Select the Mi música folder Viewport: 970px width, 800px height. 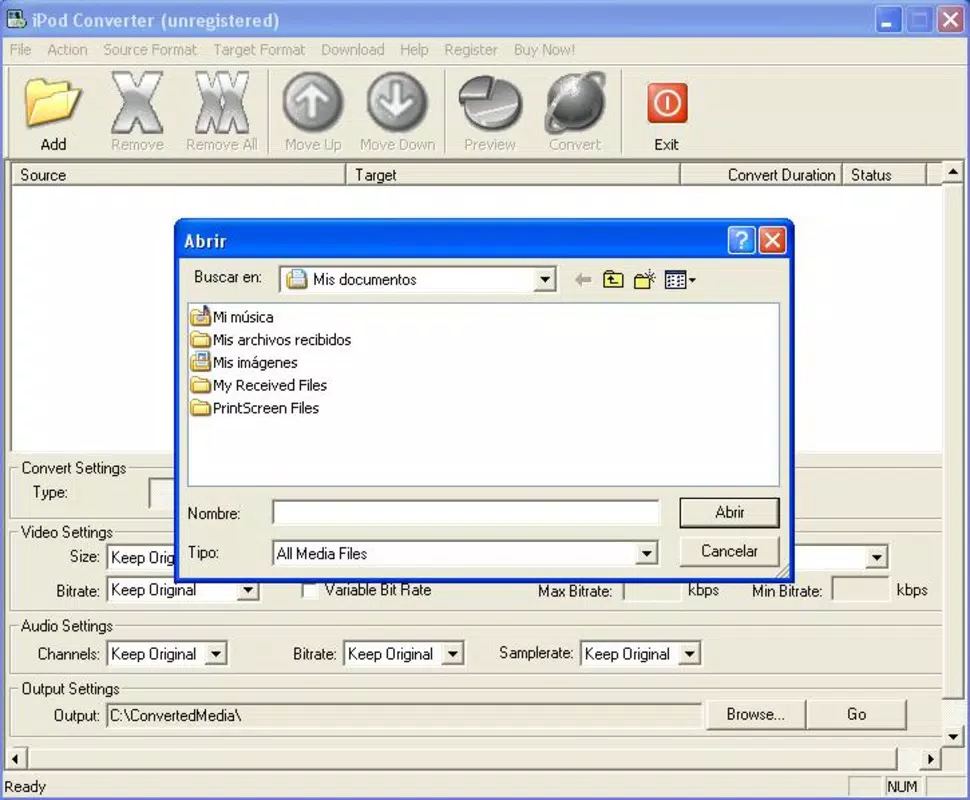(233, 317)
